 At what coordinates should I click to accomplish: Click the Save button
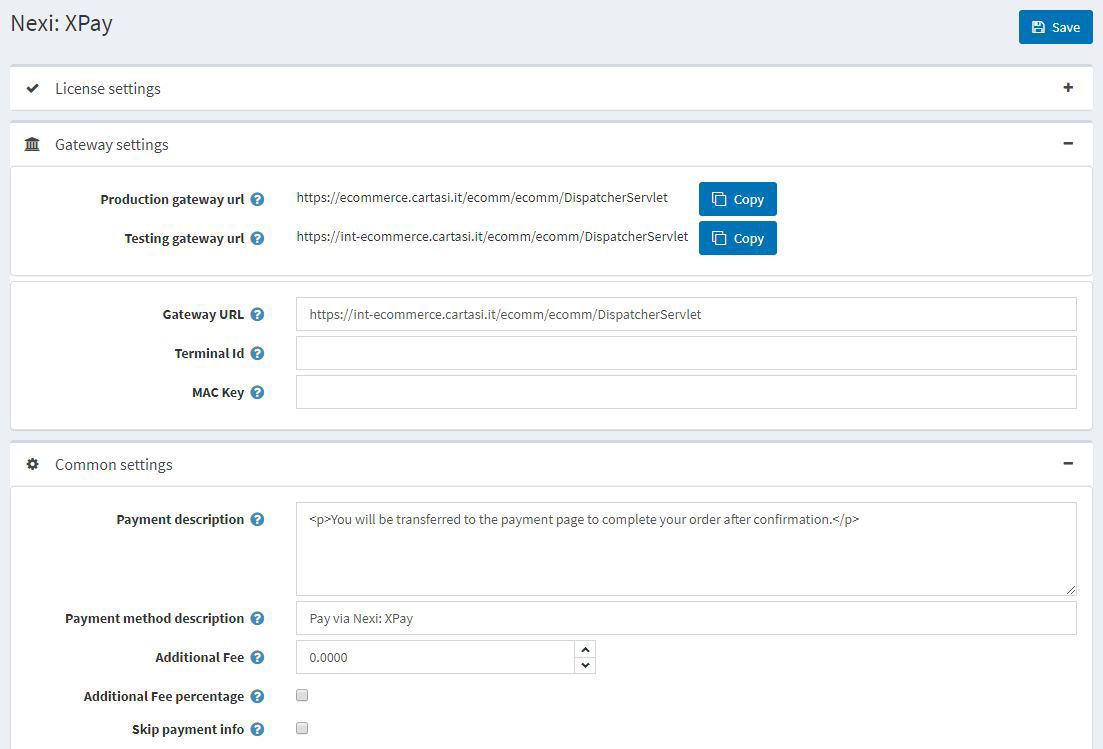1055,27
